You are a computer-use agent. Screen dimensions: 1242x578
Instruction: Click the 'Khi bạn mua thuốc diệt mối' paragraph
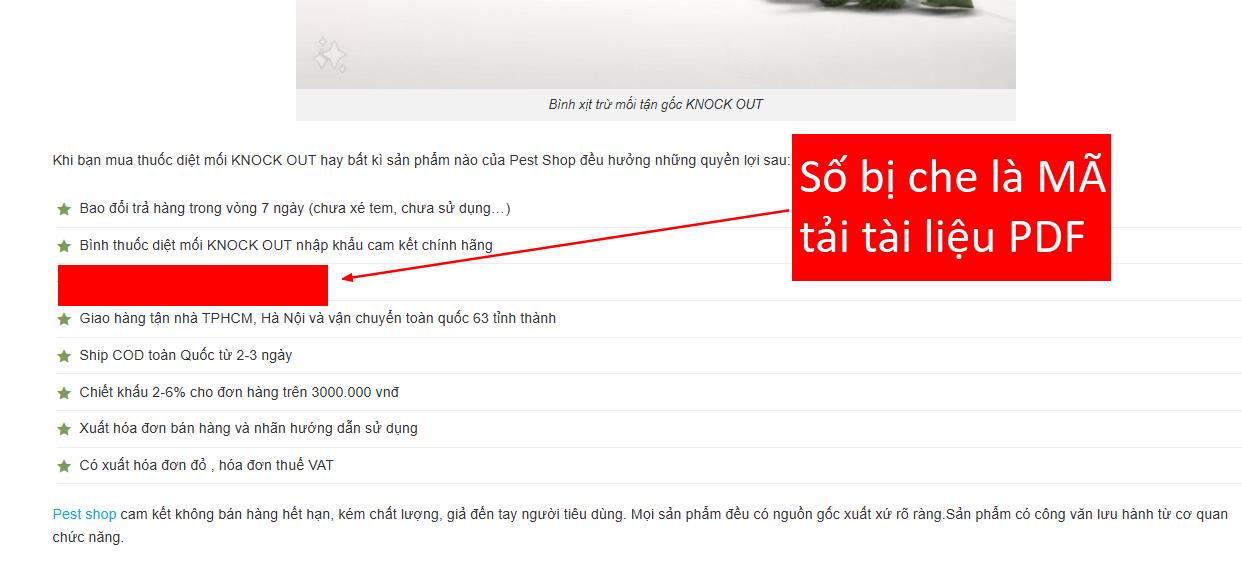point(420,160)
